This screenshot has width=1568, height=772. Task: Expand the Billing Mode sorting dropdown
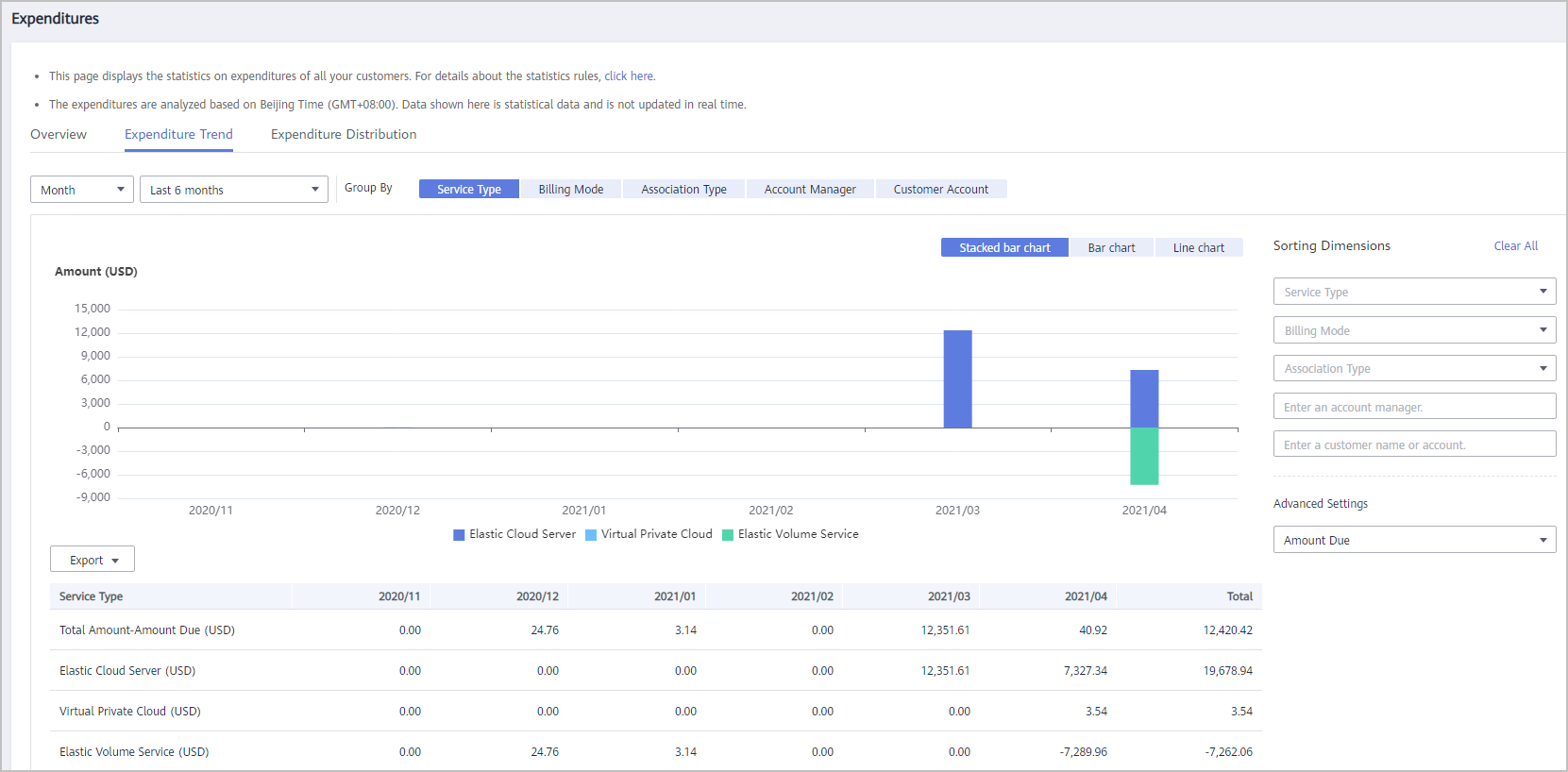[1414, 330]
